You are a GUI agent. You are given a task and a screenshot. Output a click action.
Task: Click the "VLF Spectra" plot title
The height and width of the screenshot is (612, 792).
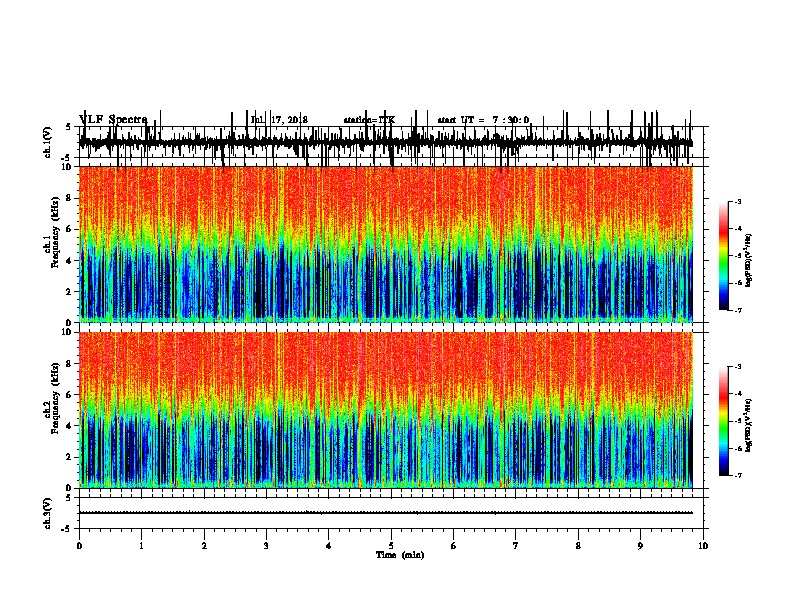pyautogui.click(x=113, y=120)
